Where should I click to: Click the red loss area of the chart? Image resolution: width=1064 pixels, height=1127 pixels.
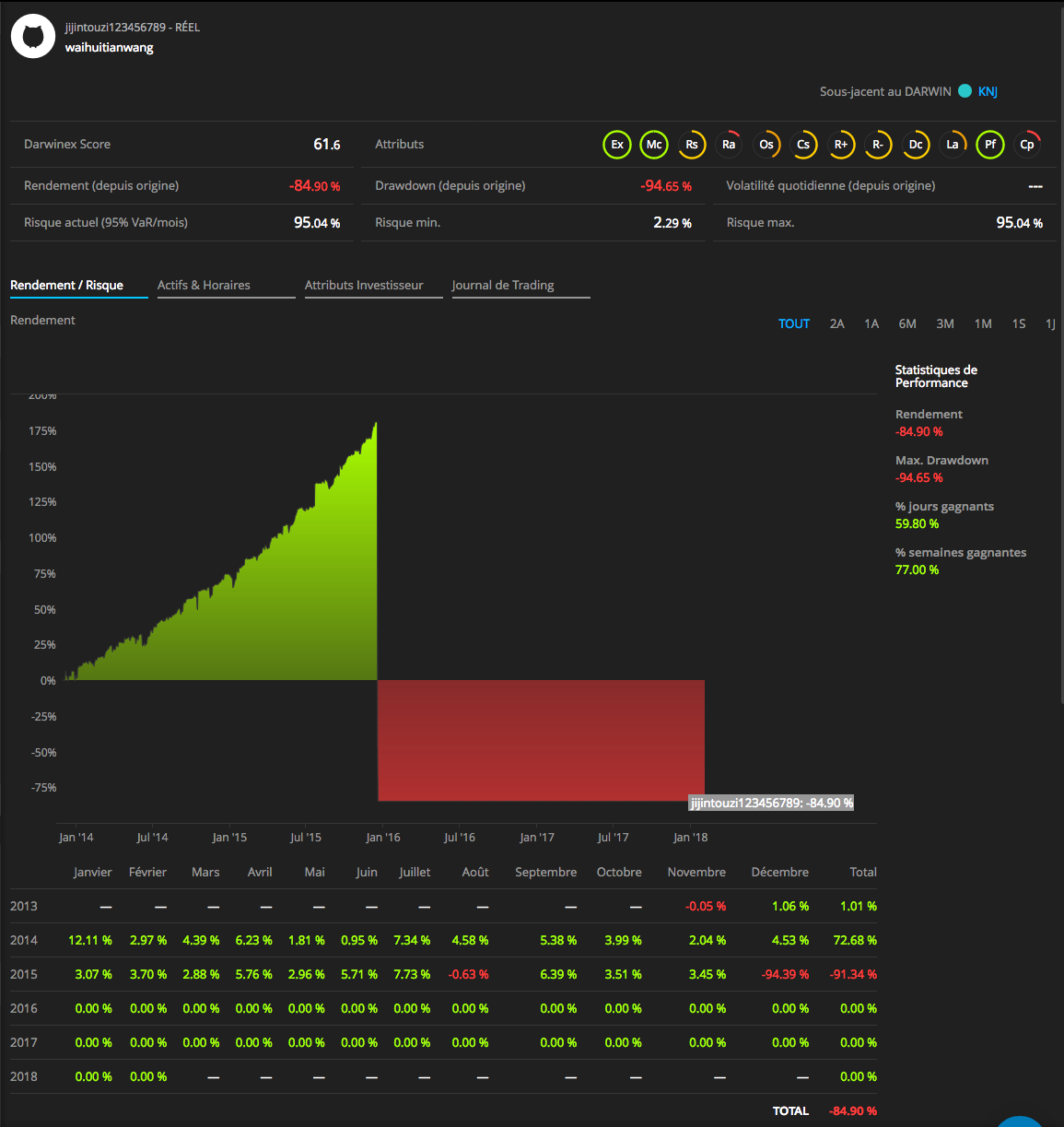coord(542,741)
